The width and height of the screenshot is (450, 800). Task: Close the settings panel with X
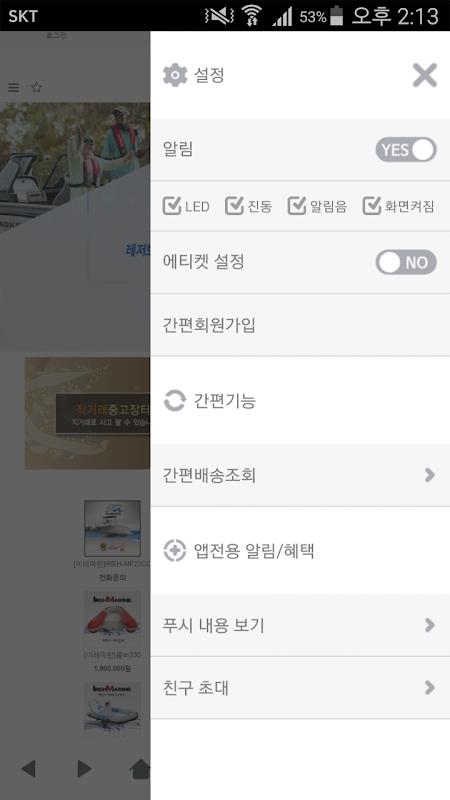tap(424, 76)
